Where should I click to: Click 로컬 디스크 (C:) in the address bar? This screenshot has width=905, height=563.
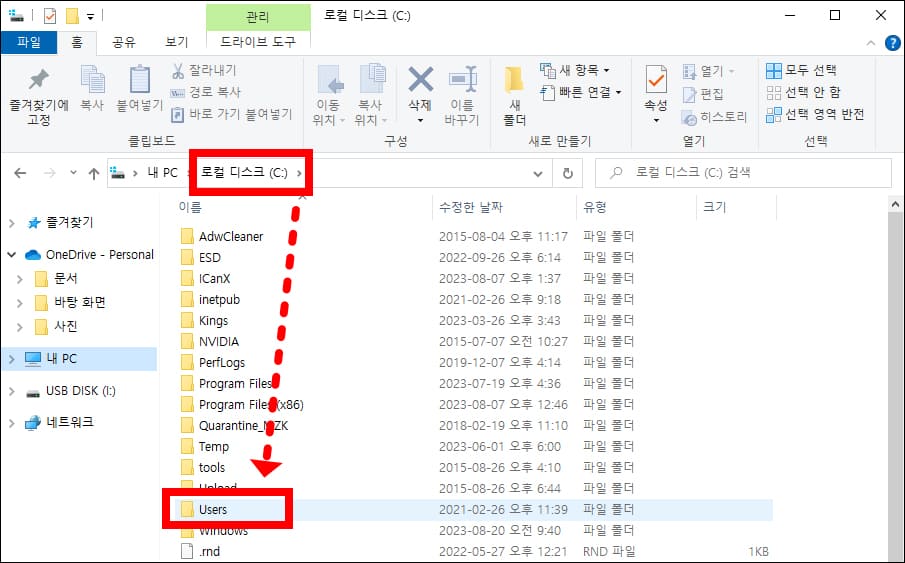point(244,173)
